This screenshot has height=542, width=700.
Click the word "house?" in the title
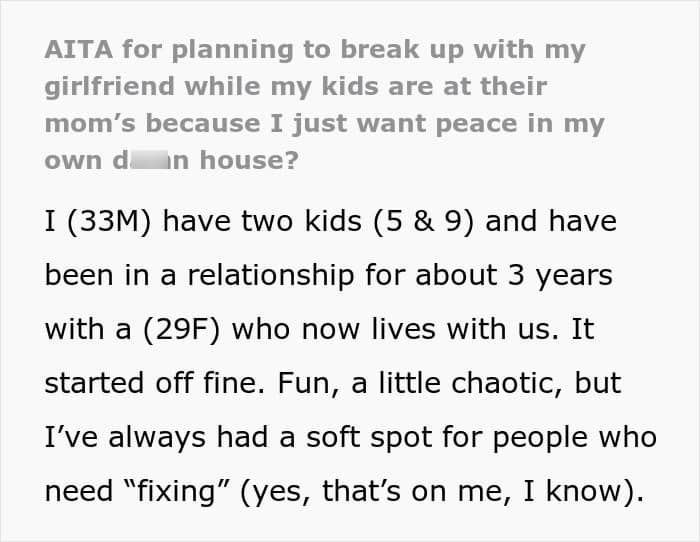[x=249, y=160]
